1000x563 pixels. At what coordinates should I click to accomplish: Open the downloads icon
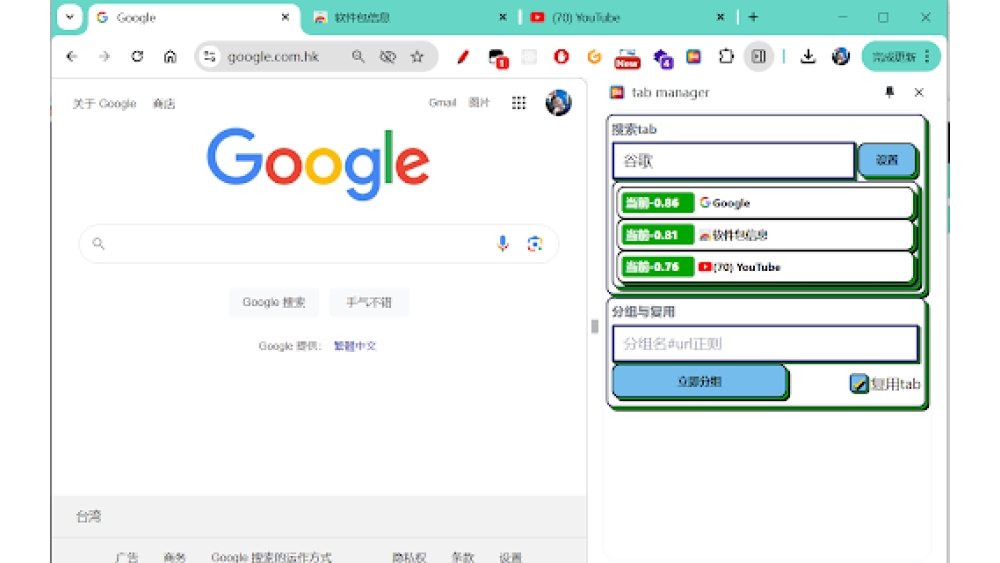point(808,57)
